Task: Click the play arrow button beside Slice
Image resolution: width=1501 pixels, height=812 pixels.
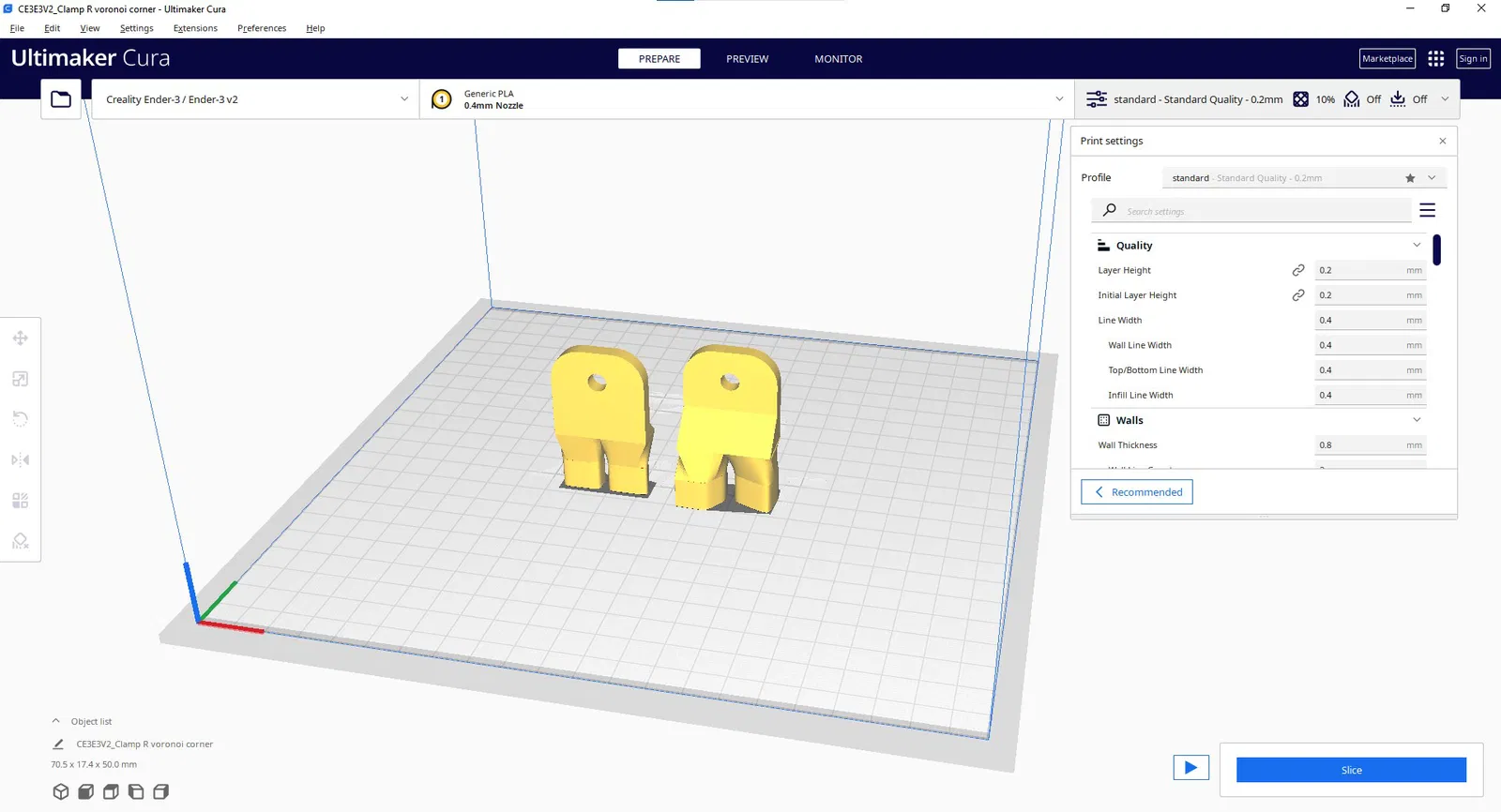Action: [1191, 768]
